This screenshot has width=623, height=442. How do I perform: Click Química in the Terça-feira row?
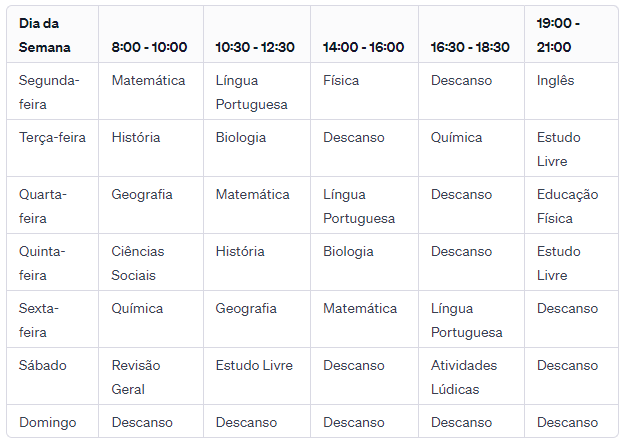point(456,138)
